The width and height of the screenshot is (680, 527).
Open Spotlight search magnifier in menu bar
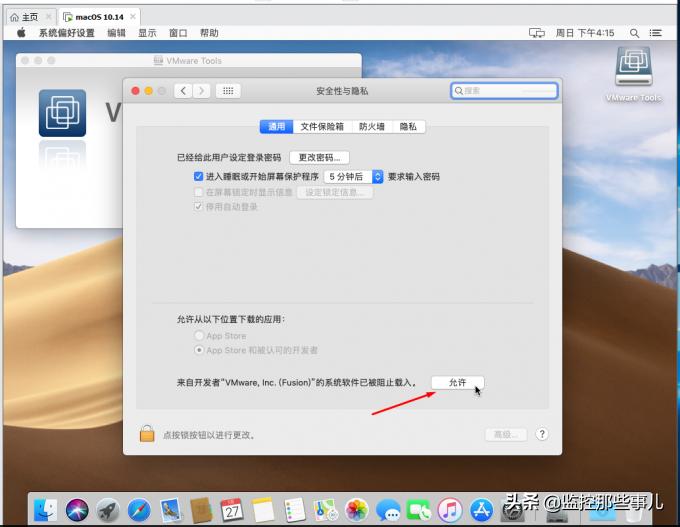point(634,33)
